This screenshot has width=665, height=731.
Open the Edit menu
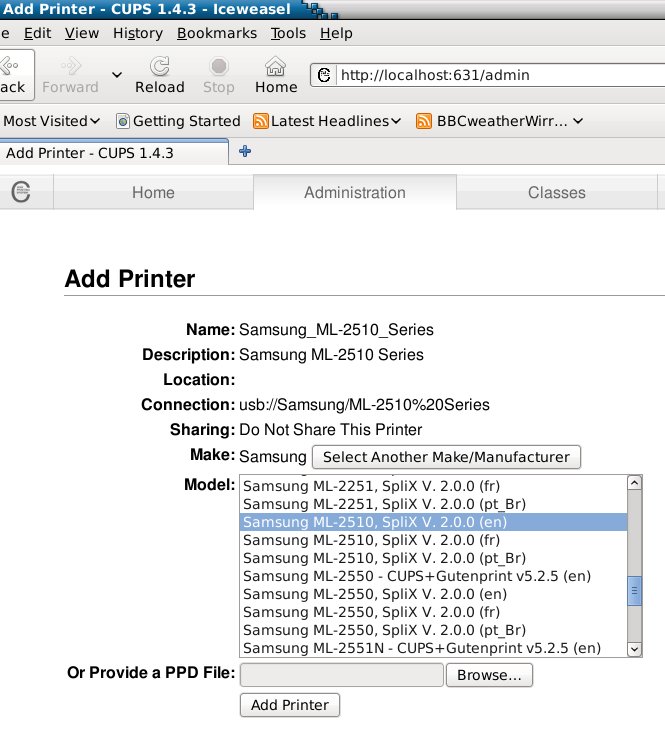point(37,33)
